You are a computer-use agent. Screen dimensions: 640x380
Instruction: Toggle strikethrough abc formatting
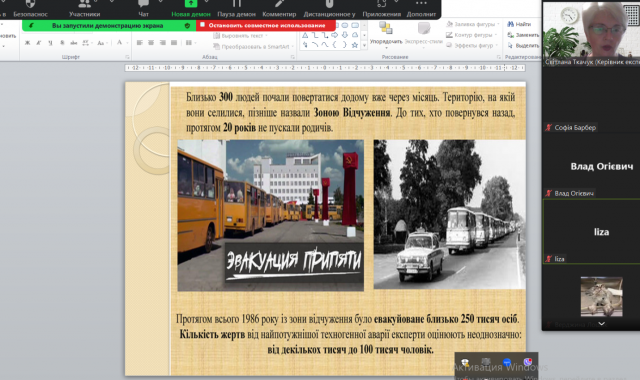(x=73, y=42)
